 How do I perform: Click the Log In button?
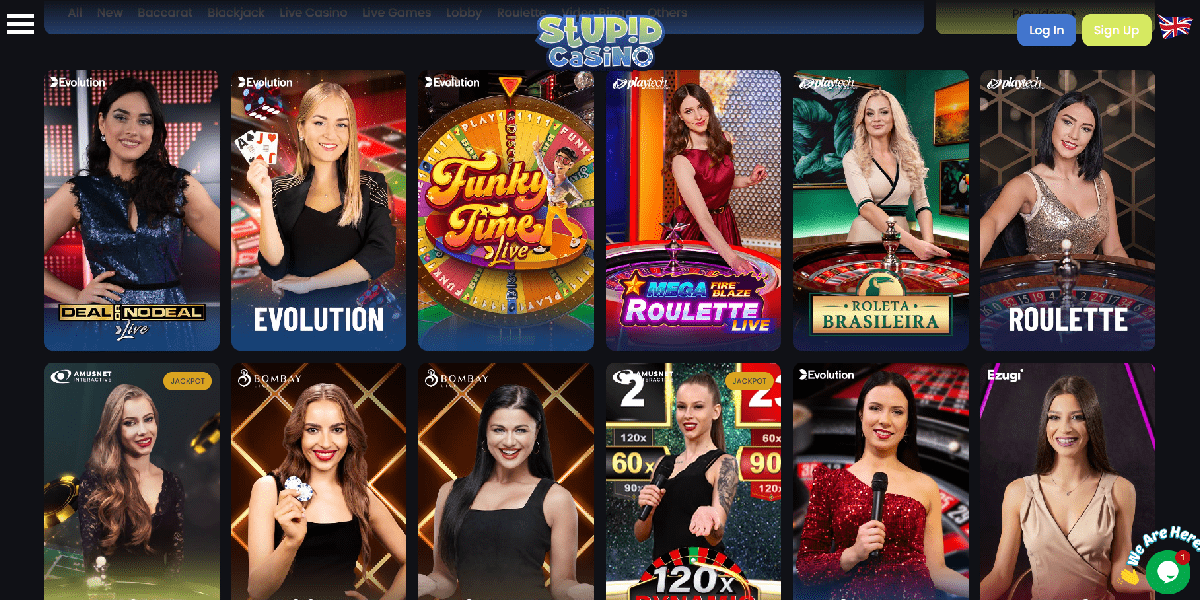1046,30
